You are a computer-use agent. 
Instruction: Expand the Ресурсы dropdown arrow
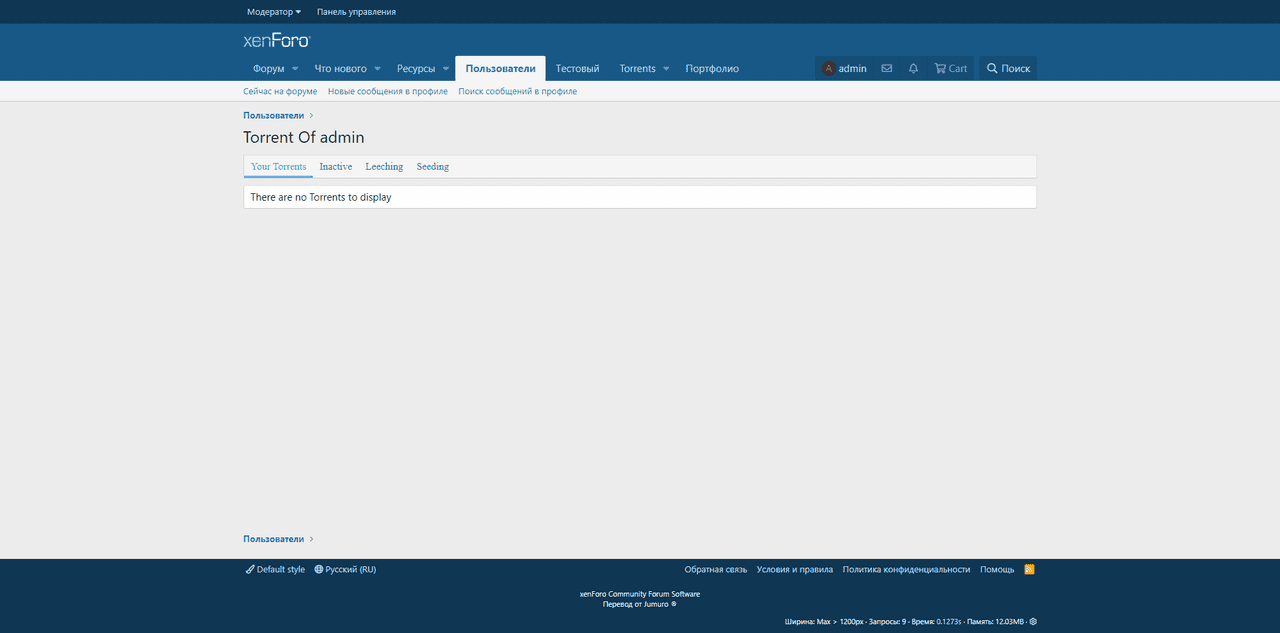[x=446, y=69]
